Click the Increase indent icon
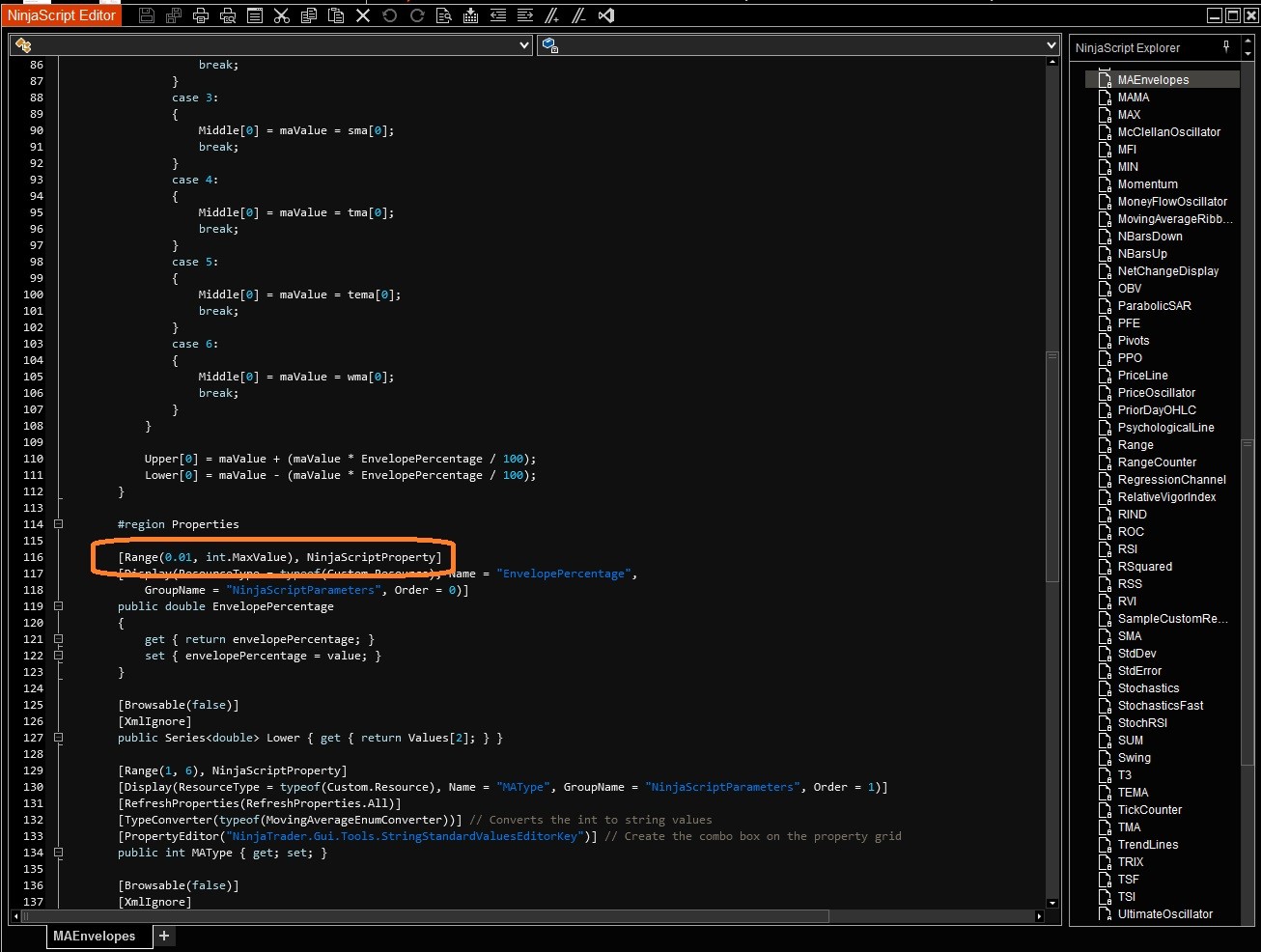Viewport: 1261px width, 952px height. click(x=525, y=15)
